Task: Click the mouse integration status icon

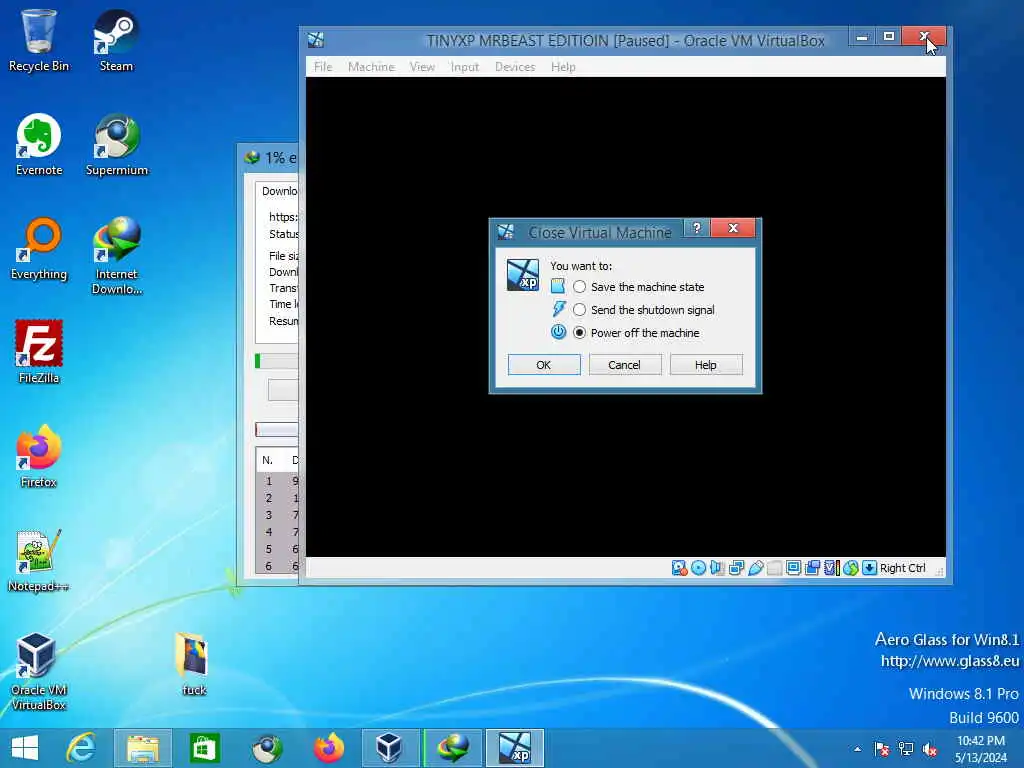Action: (850, 568)
